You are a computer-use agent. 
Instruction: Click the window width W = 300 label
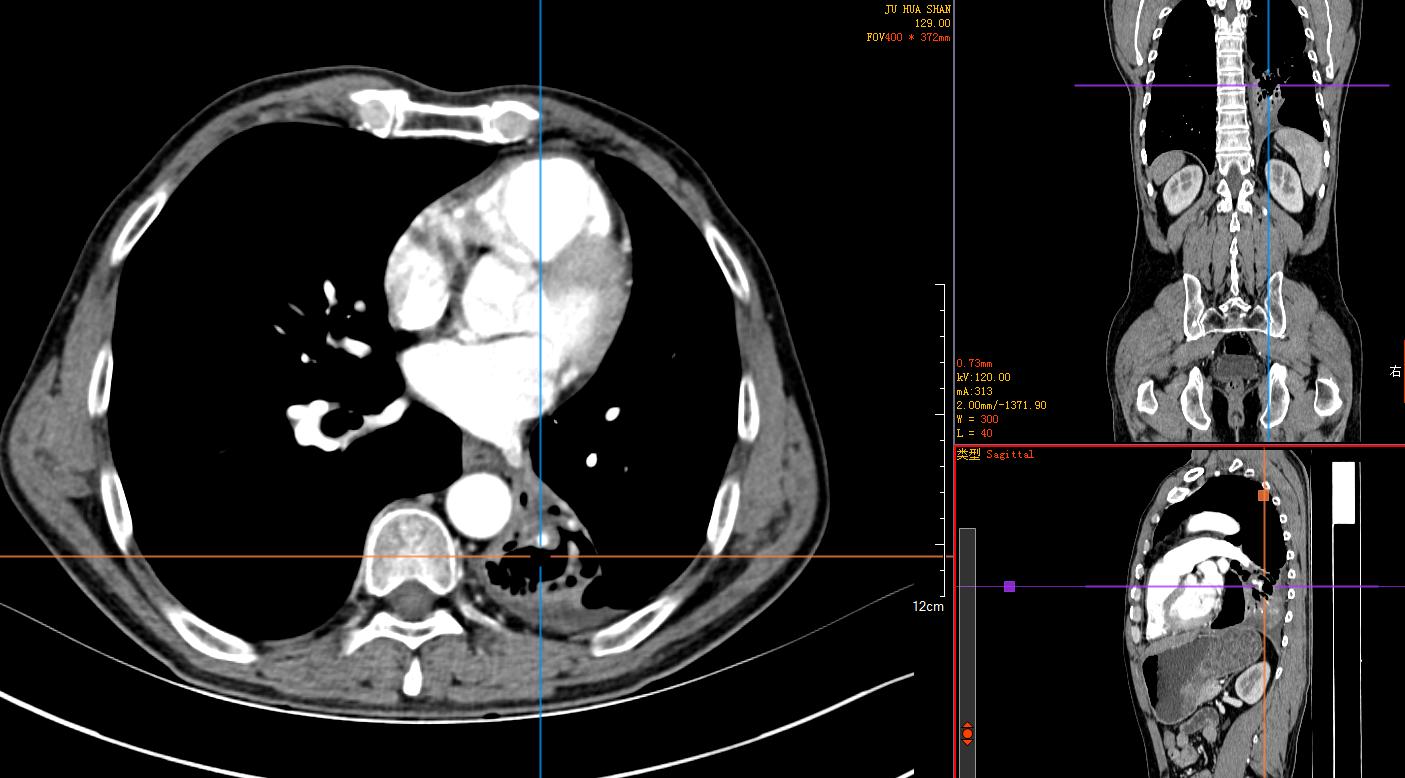pyautogui.click(x=977, y=419)
